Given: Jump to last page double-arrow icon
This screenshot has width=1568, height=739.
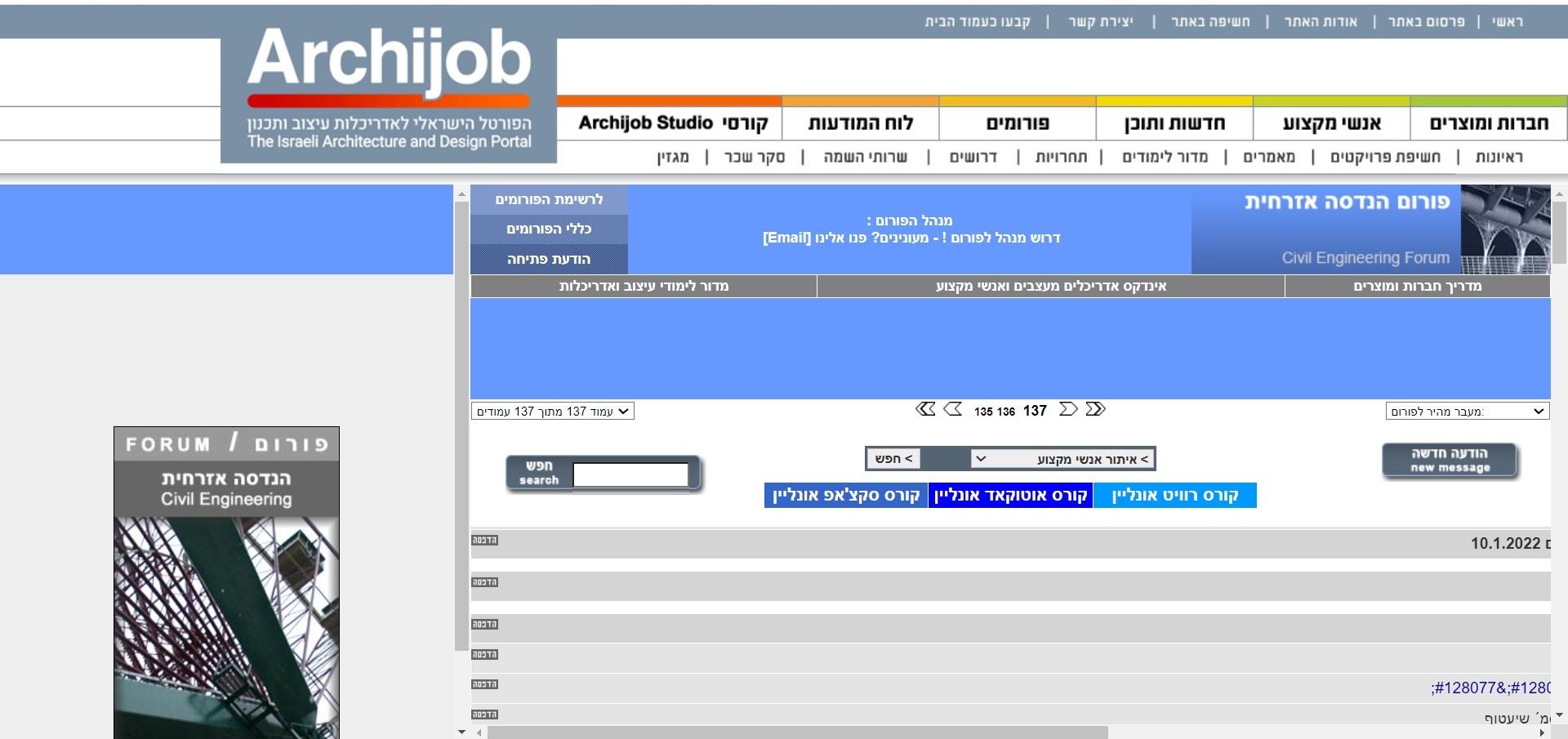Looking at the screenshot, I should tap(1096, 409).
